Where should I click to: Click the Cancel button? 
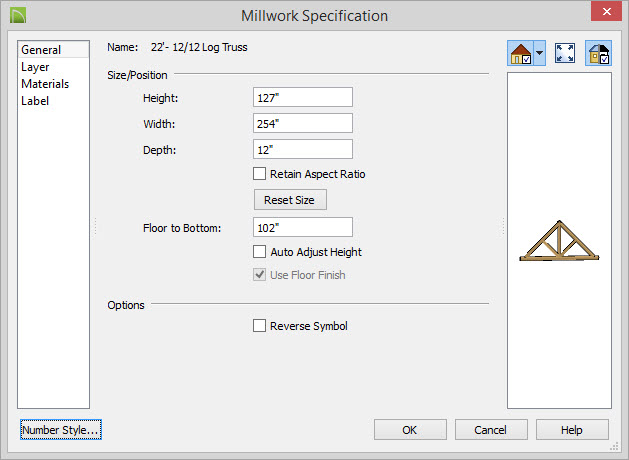pyautogui.click(x=491, y=430)
